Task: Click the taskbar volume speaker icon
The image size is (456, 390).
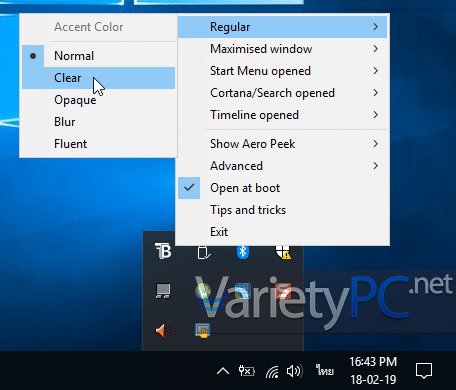Action: coord(294,371)
